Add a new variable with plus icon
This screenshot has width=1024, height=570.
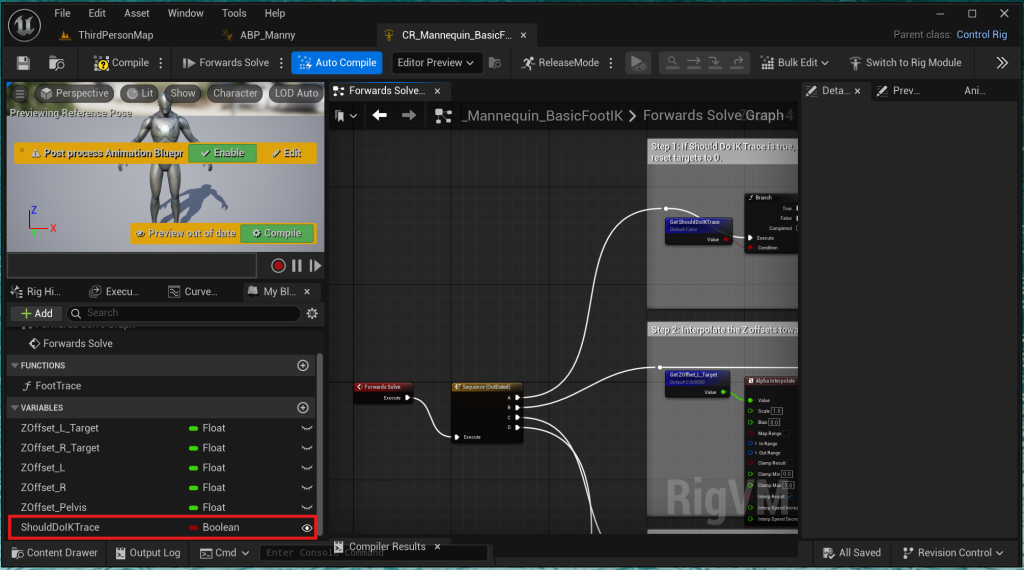[x=303, y=408]
